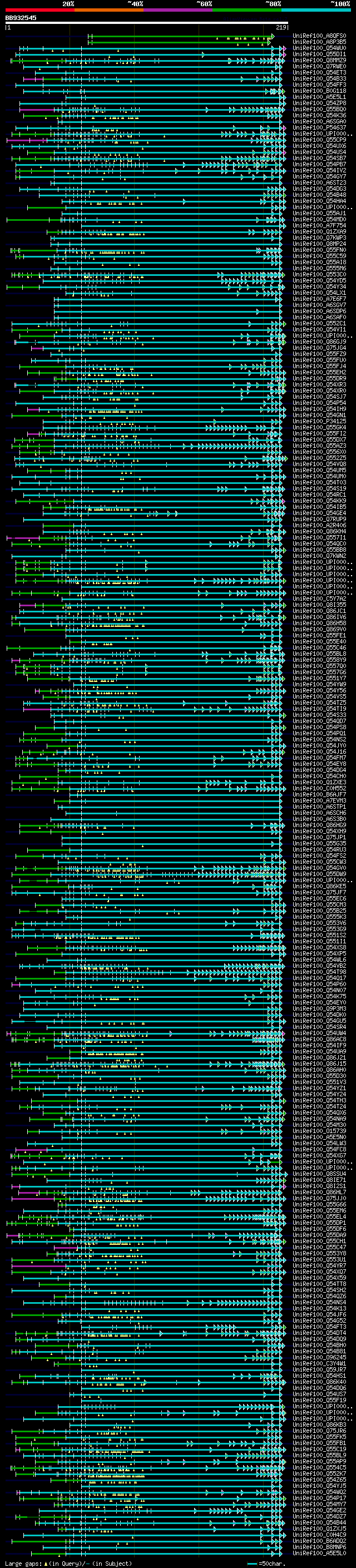View the UniRef100_B6AJF7 hit
Screen dimensions: 356x1568
(x=319, y=794)
